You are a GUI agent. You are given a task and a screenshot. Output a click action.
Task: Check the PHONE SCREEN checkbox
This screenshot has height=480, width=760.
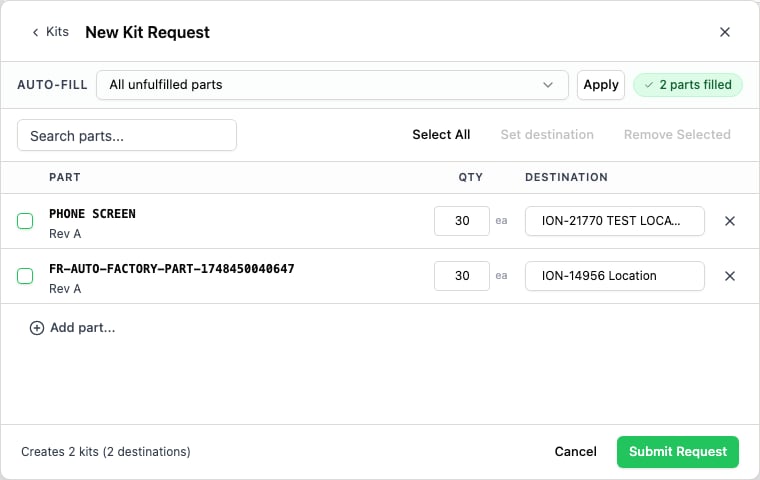pyautogui.click(x=25, y=221)
